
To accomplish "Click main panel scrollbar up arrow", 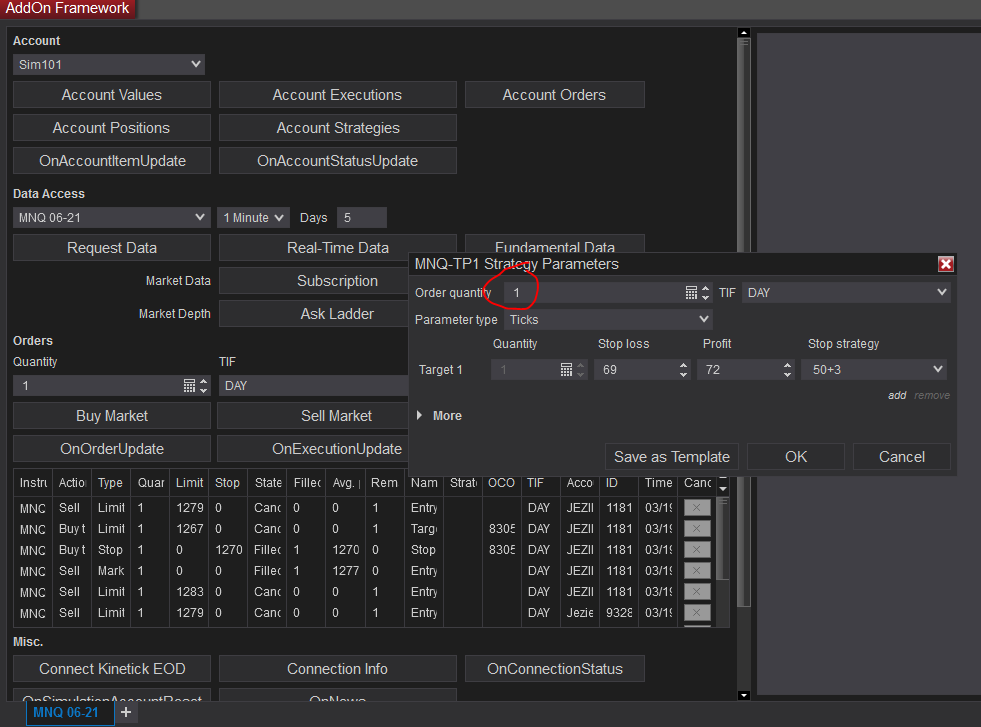I will [743, 33].
